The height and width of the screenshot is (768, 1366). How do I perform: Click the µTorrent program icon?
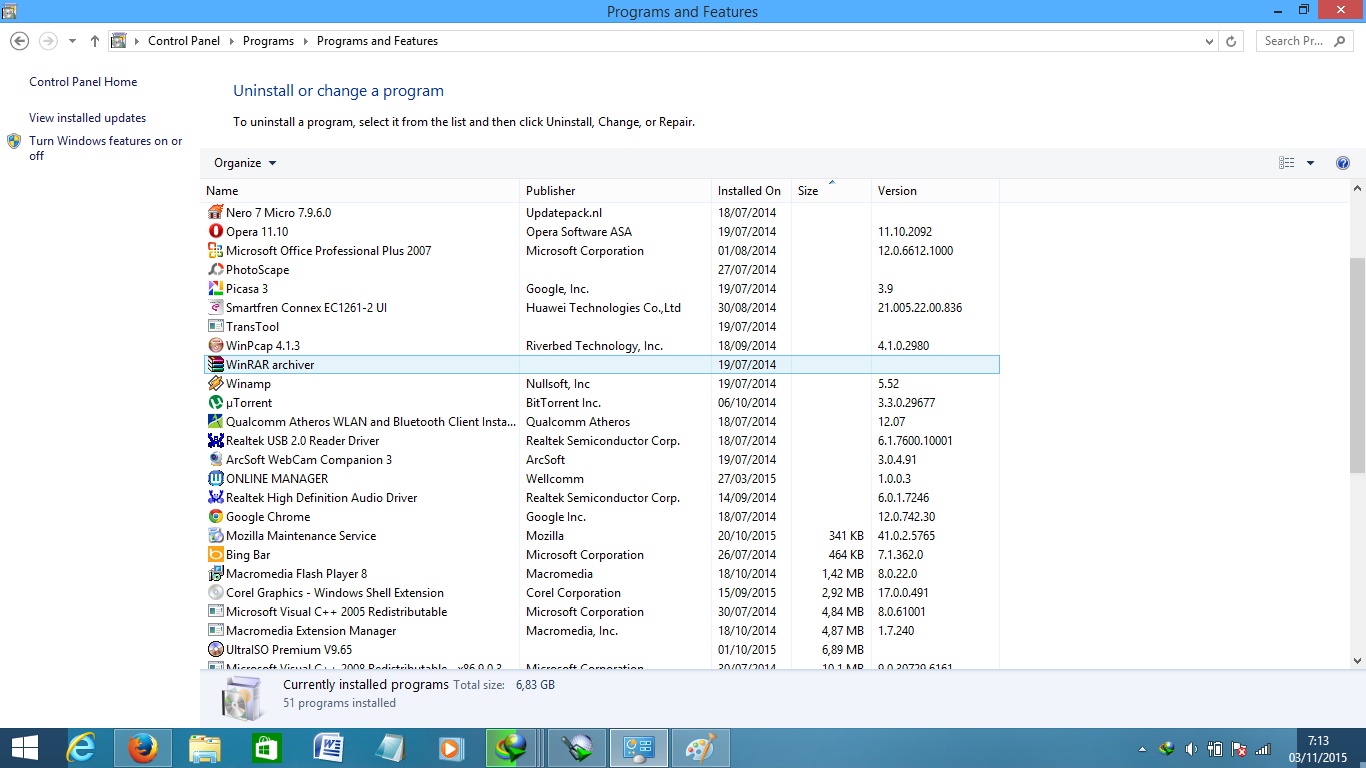click(215, 402)
